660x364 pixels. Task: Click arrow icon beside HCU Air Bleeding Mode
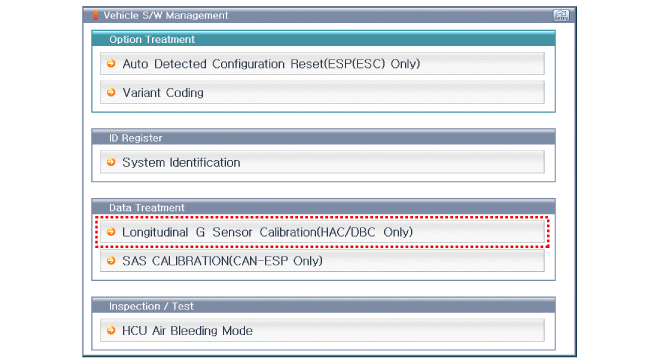(111, 330)
